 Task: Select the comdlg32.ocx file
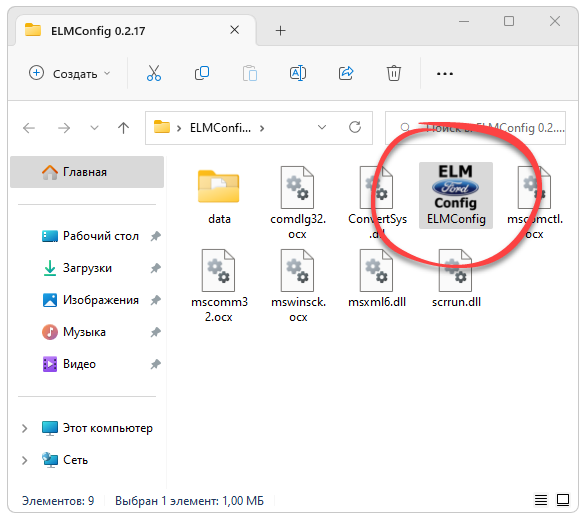click(x=298, y=203)
